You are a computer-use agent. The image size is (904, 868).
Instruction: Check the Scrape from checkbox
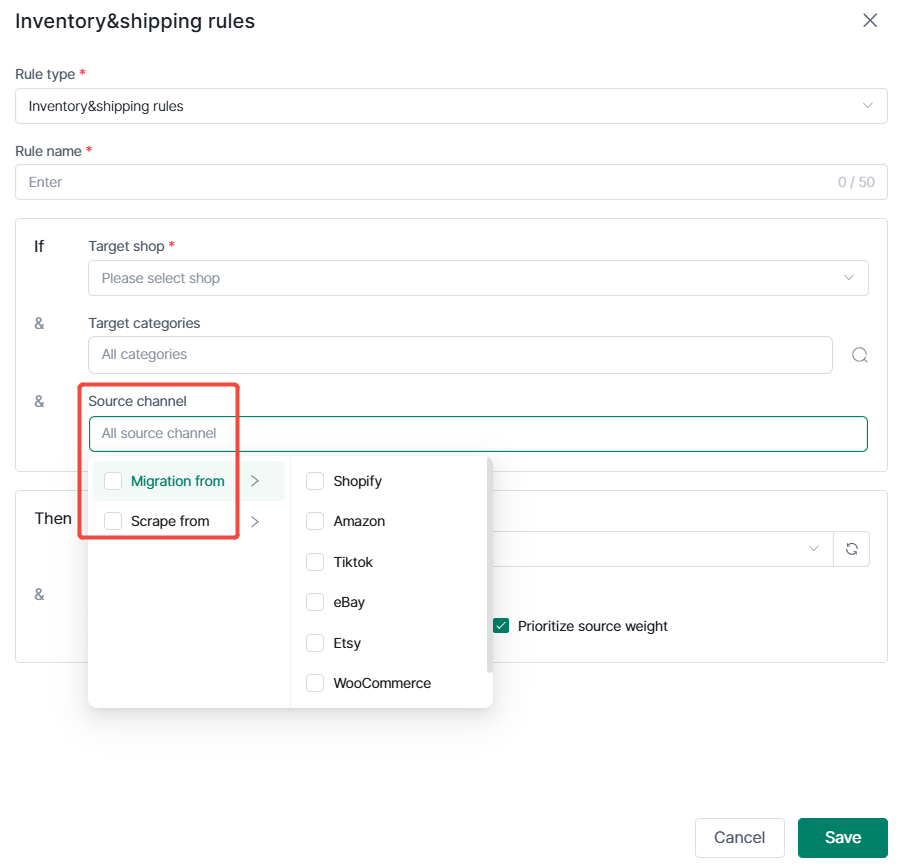tap(113, 521)
